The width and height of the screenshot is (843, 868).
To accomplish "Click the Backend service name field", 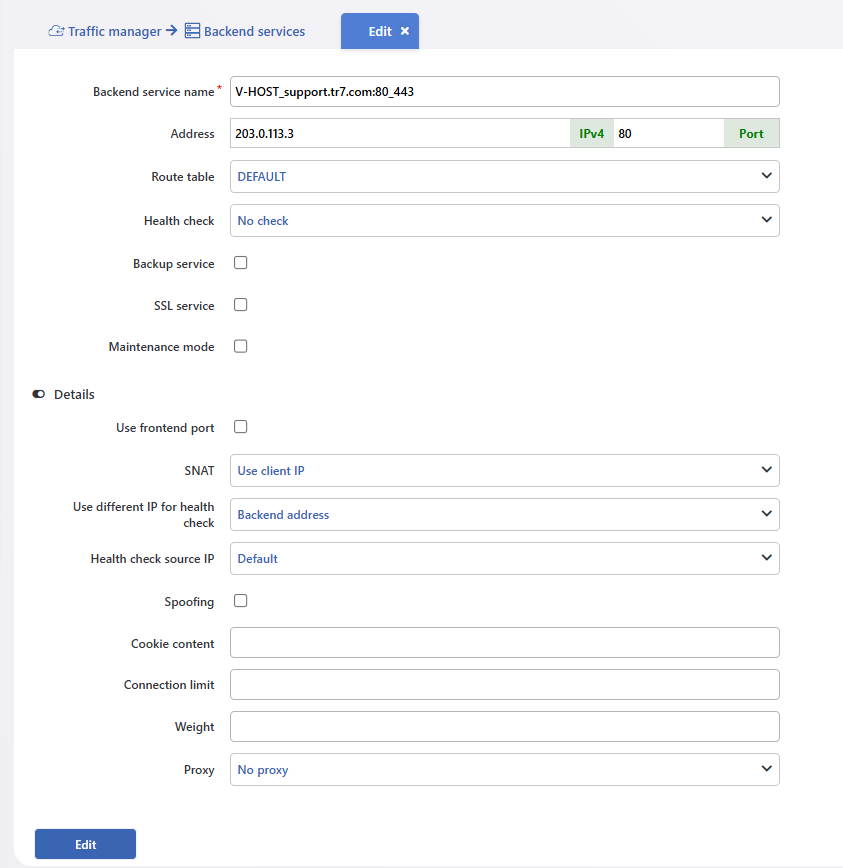I will point(505,92).
